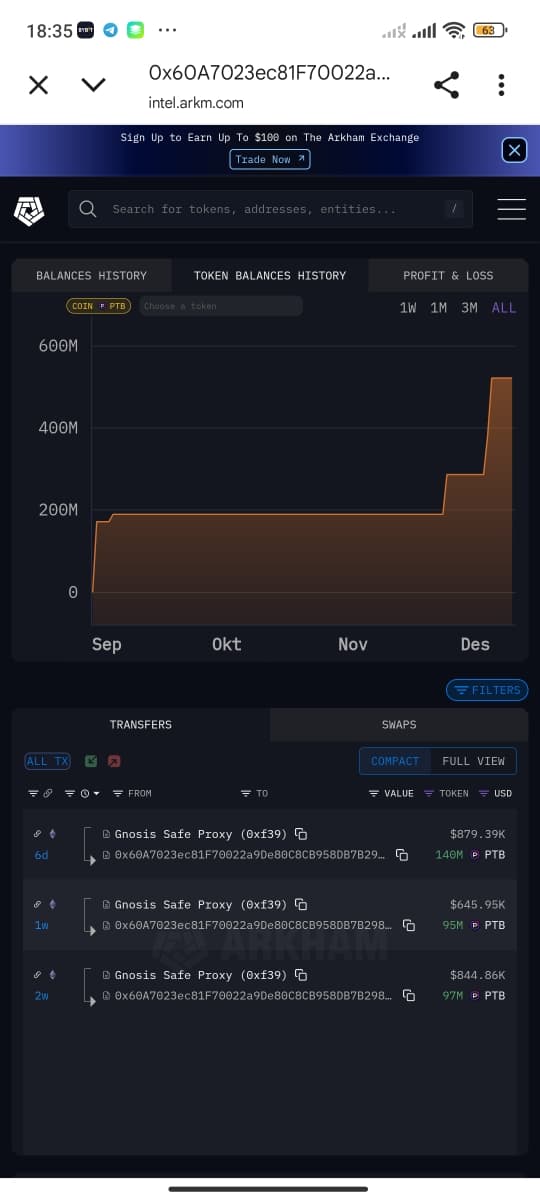Choose the Compact view mode
This screenshot has height=1200, width=540.
pyautogui.click(x=395, y=761)
